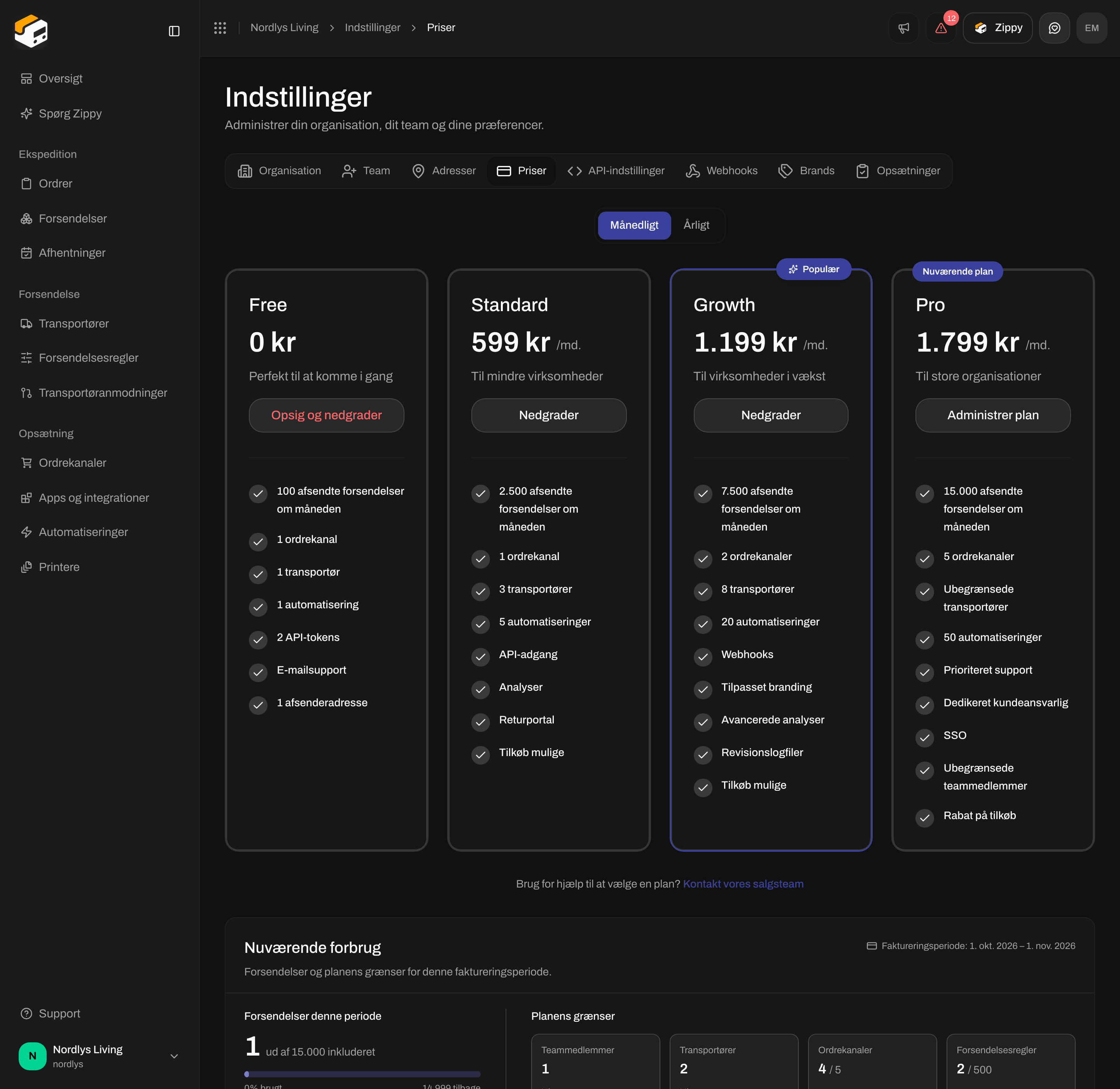This screenshot has height=1089, width=1120.
Task: Open the apps grid launcher icon
Action: [220, 28]
